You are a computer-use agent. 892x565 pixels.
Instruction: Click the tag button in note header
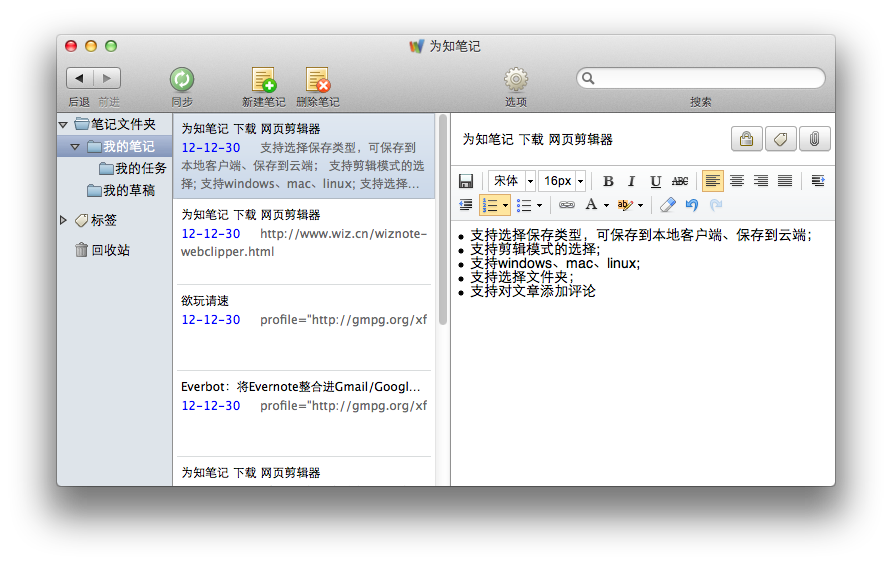[x=780, y=139]
